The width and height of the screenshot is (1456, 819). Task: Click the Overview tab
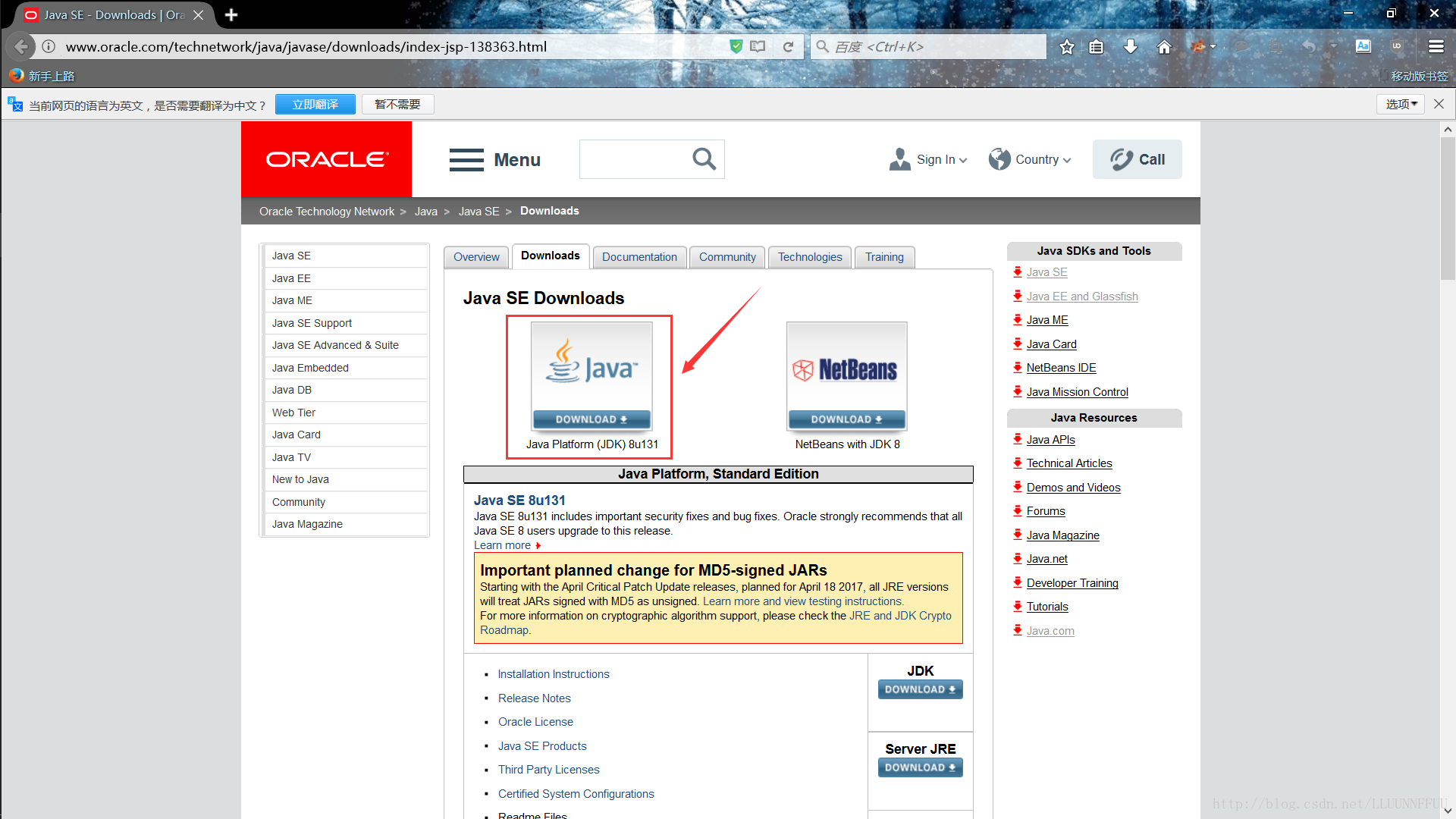pyautogui.click(x=476, y=257)
